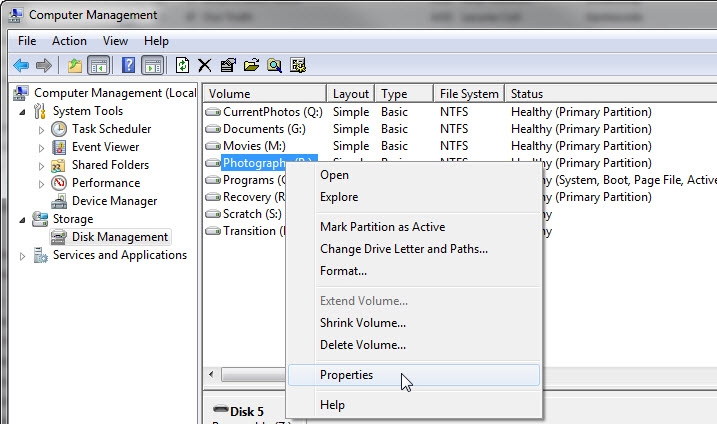Image resolution: width=717 pixels, height=424 pixels.
Task: Click the blue Help question mark icon
Action: [x=128, y=65]
